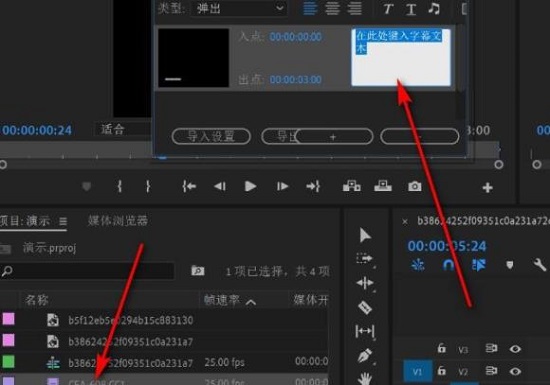550x385 pixels.
Task: Export frame with camera icon
Action: pos(415,186)
